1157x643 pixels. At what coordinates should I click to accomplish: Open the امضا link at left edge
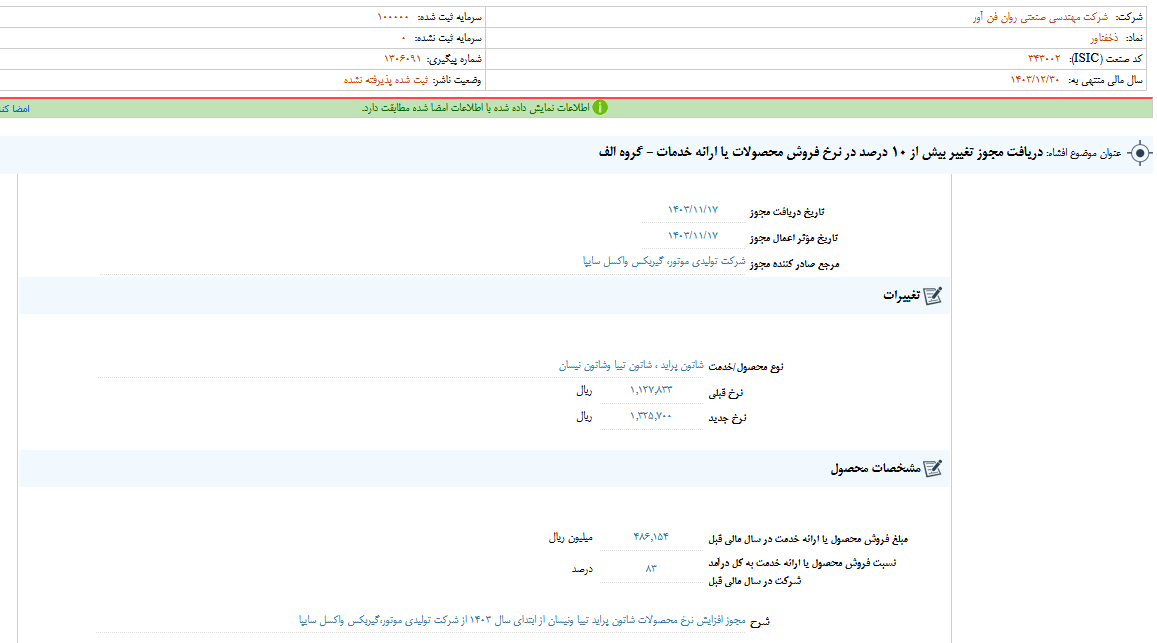[x=14, y=108]
